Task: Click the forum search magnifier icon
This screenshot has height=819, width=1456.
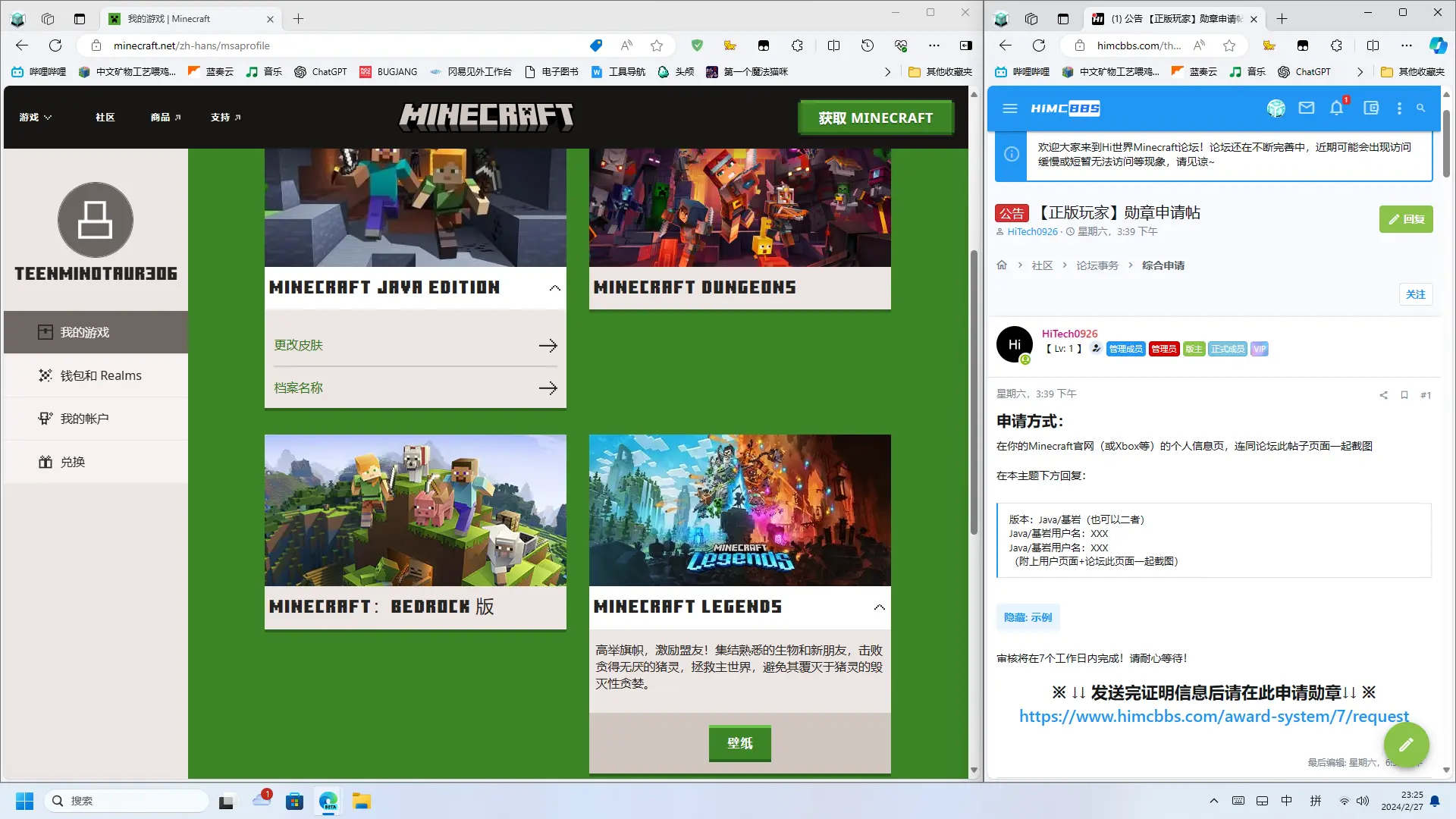Action: [1420, 108]
